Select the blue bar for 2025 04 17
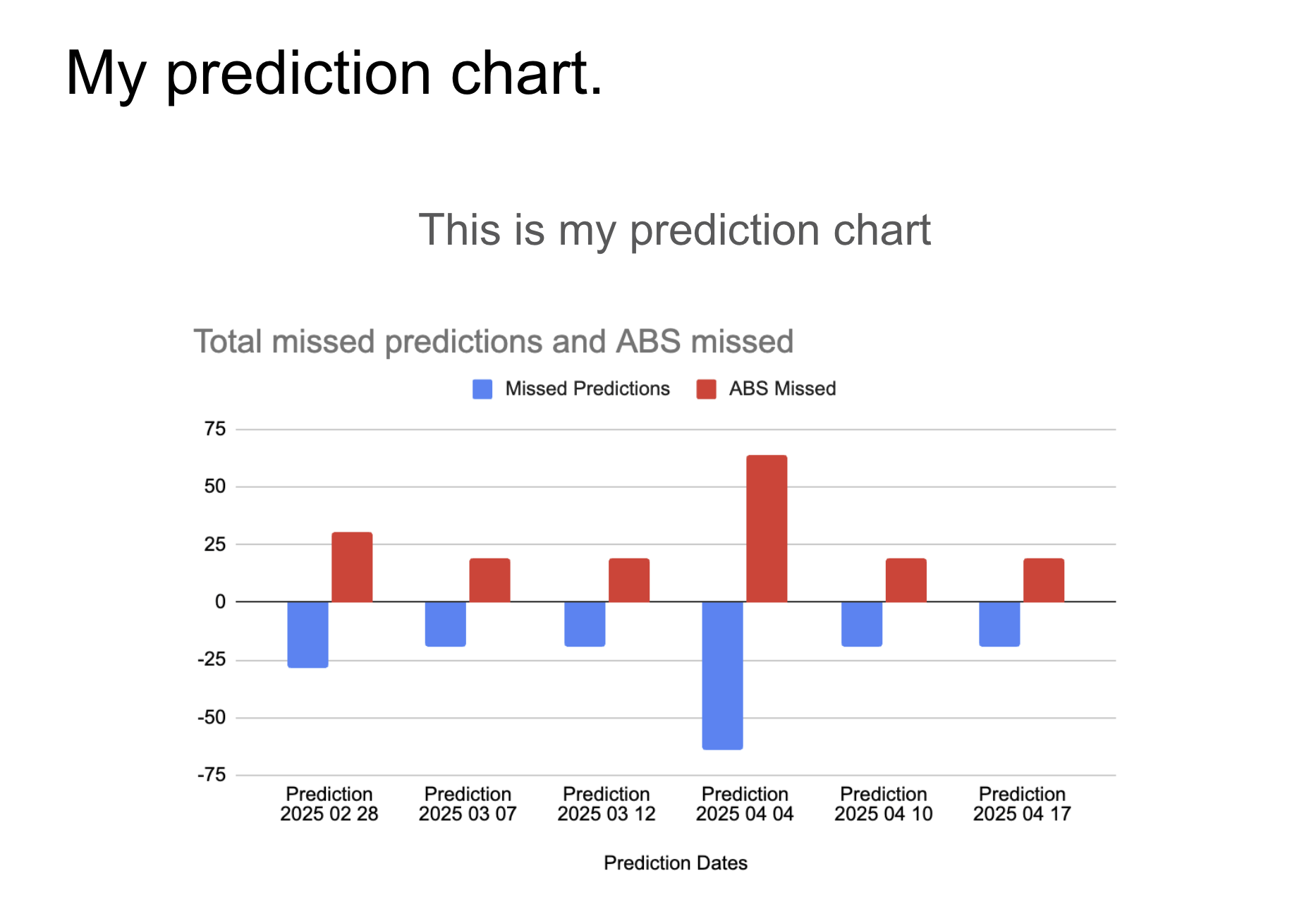Image resolution: width=1316 pixels, height=904 pixels. point(999,624)
